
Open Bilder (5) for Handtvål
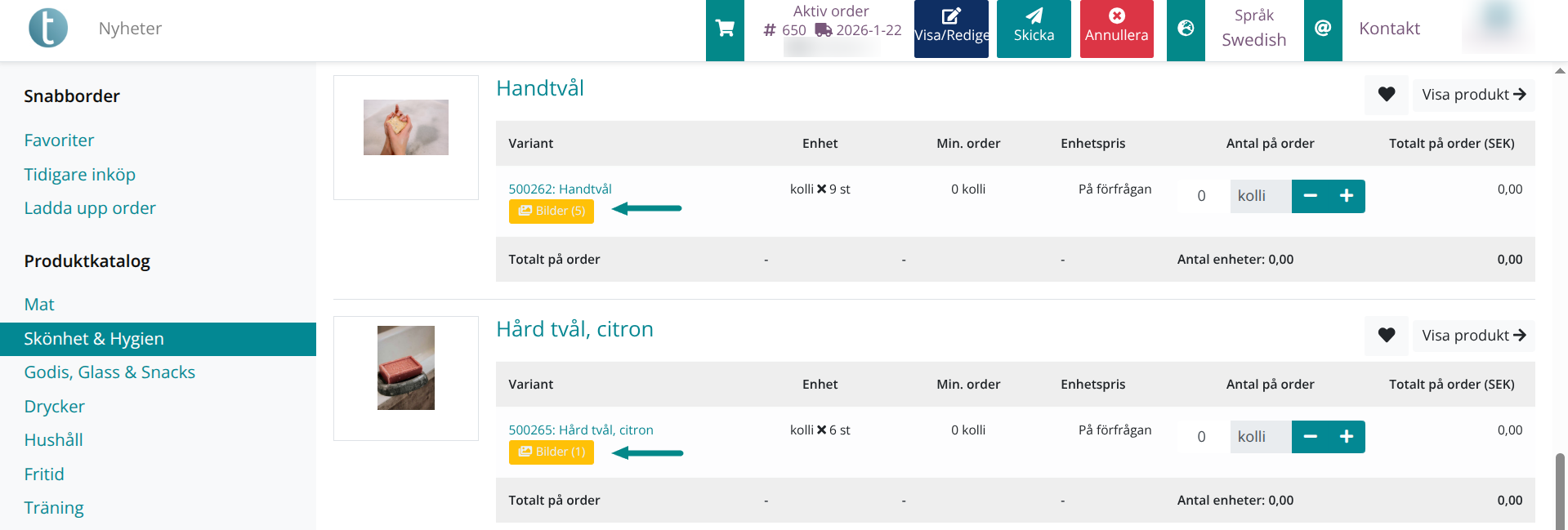[x=552, y=212]
